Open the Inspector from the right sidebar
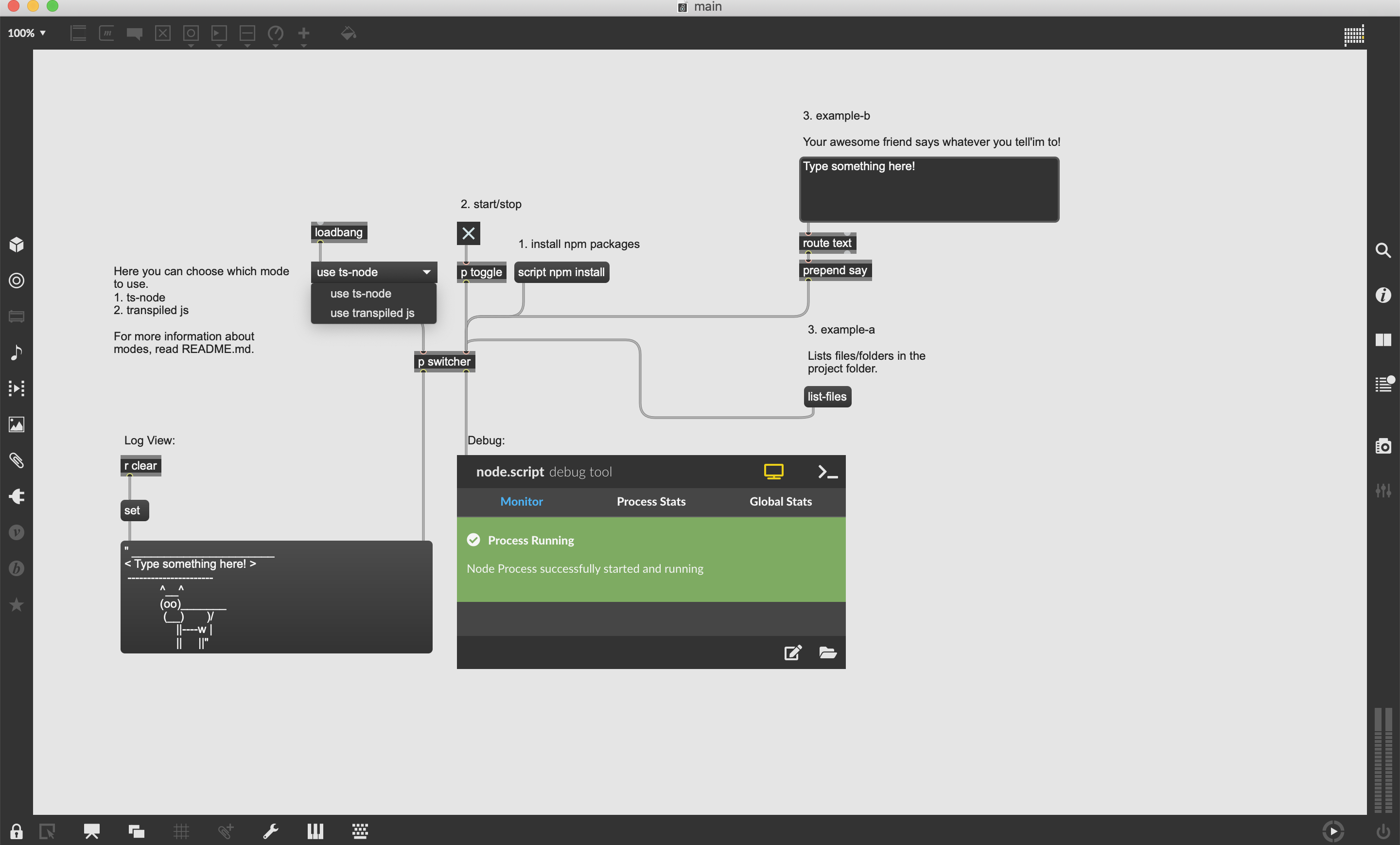The height and width of the screenshot is (845, 1400). pyautogui.click(x=1383, y=294)
